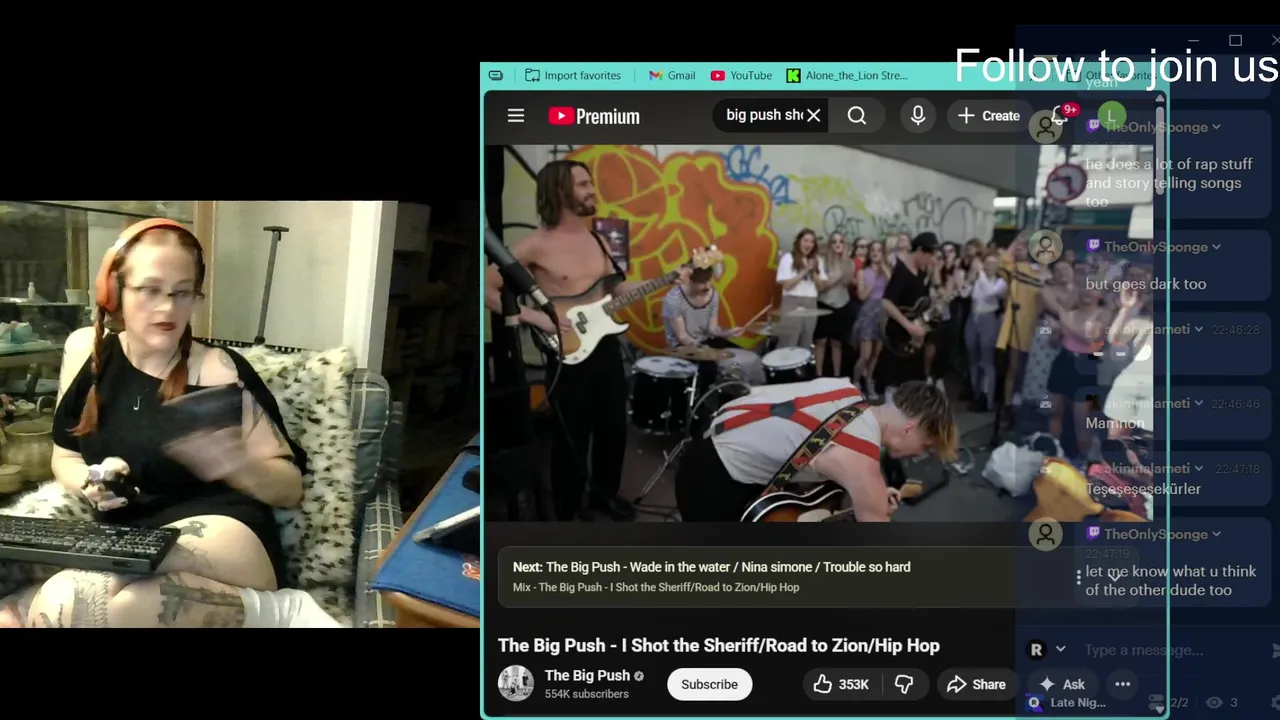Open options kebab on the Next video card

pos(1078,577)
